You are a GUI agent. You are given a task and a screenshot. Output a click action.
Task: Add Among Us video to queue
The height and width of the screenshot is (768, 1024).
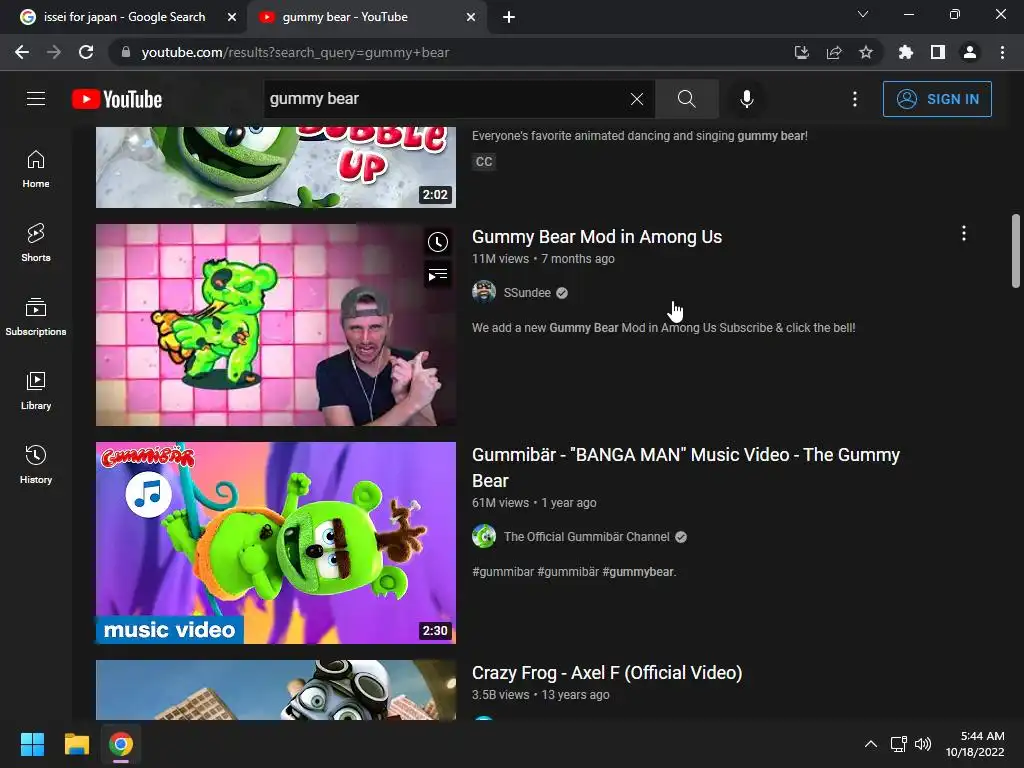pyautogui.click(x=438, y=275)
